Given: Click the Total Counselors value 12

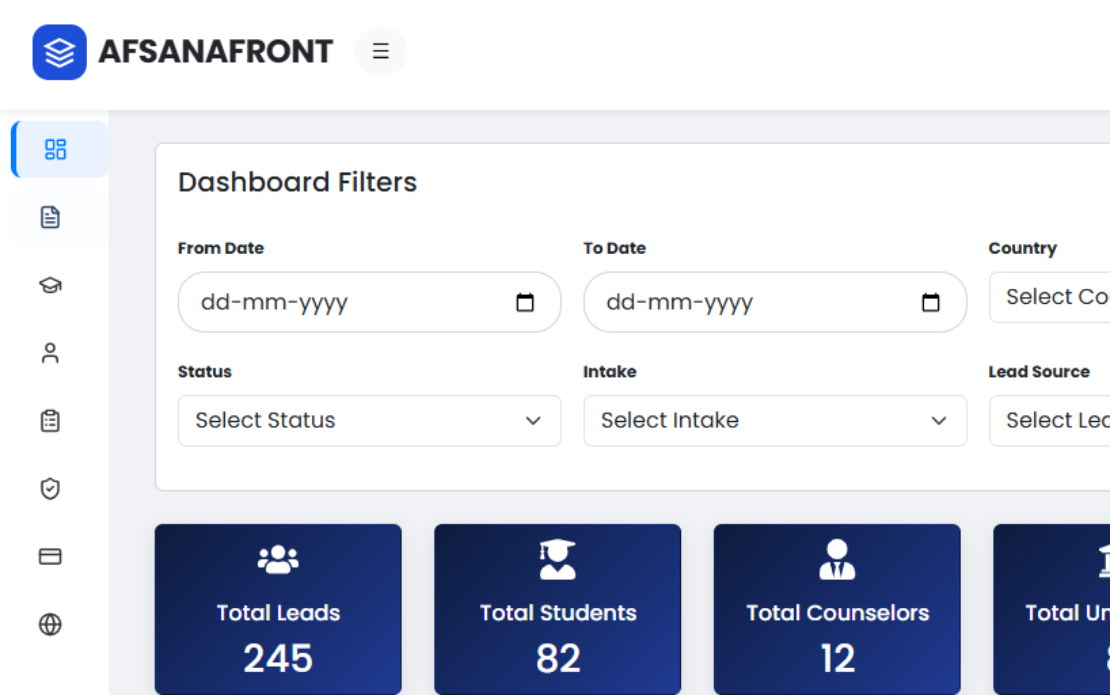Looking at the screenshot, I should point(837,658).
